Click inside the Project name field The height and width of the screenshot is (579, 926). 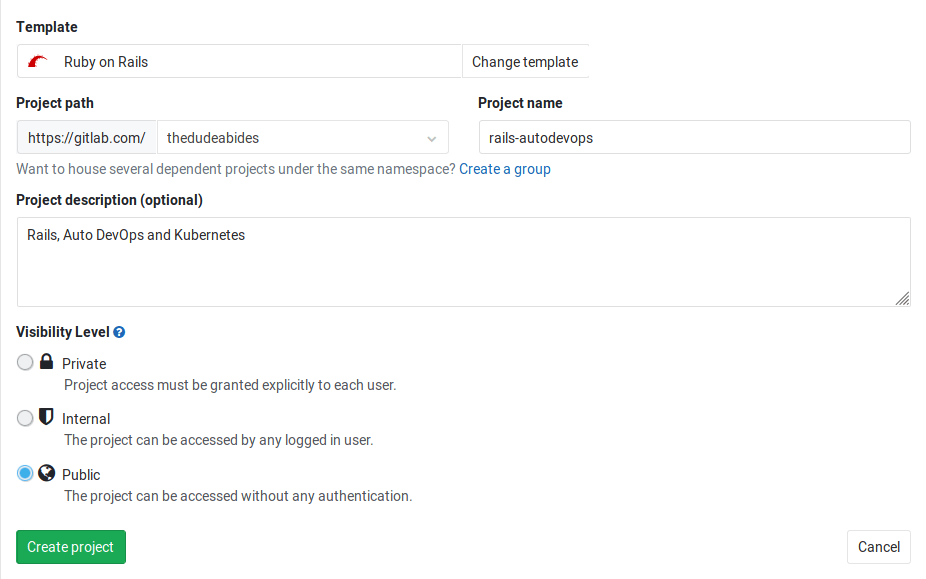click(x=694, y=137)
